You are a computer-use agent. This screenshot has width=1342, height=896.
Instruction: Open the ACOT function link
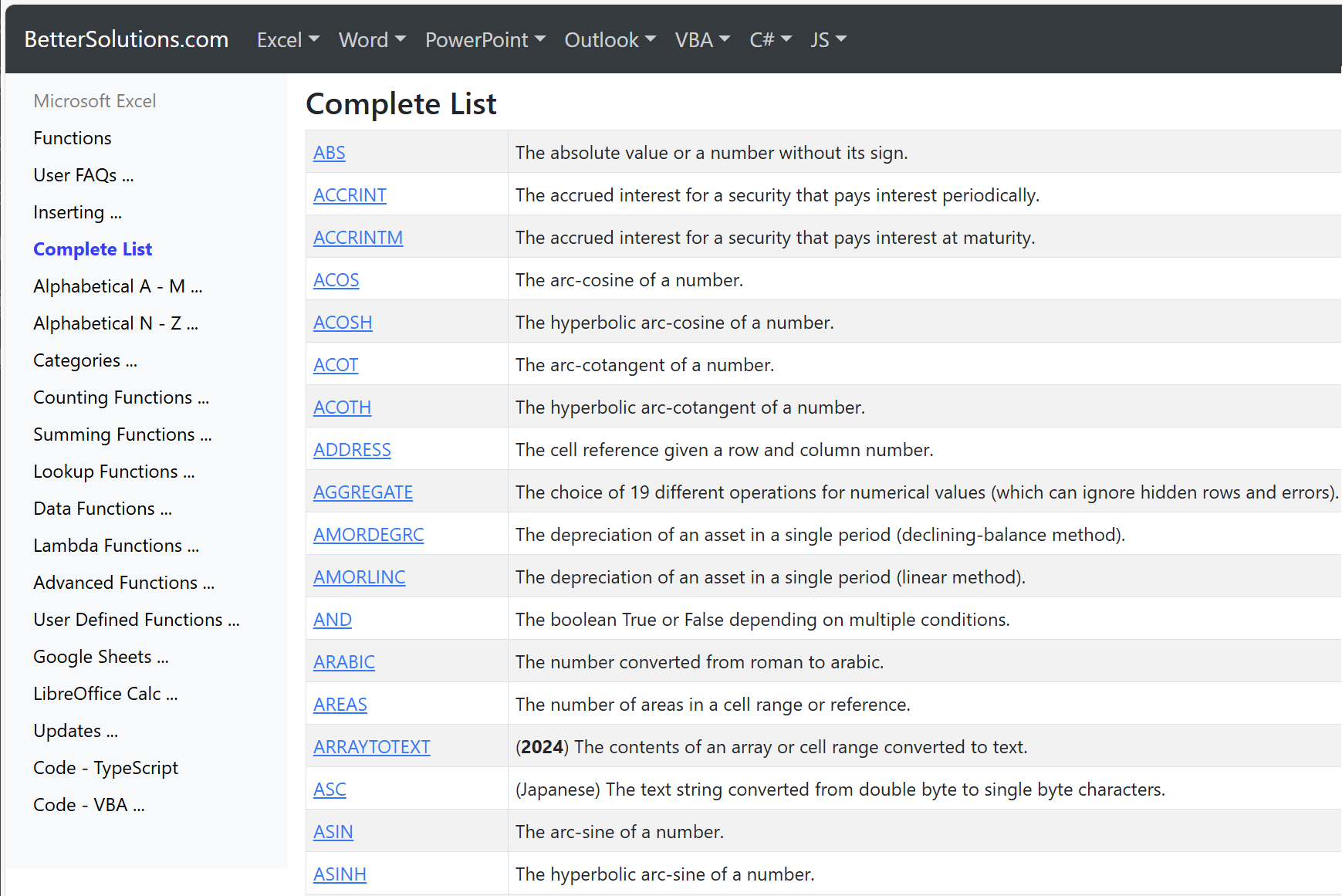pyautogui.click(x=336, y=365)
